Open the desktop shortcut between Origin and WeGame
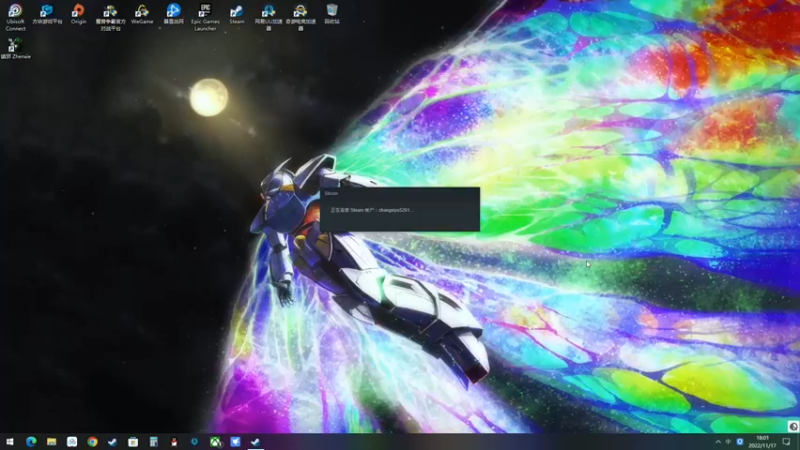800x450 pixels. [110, 17]
